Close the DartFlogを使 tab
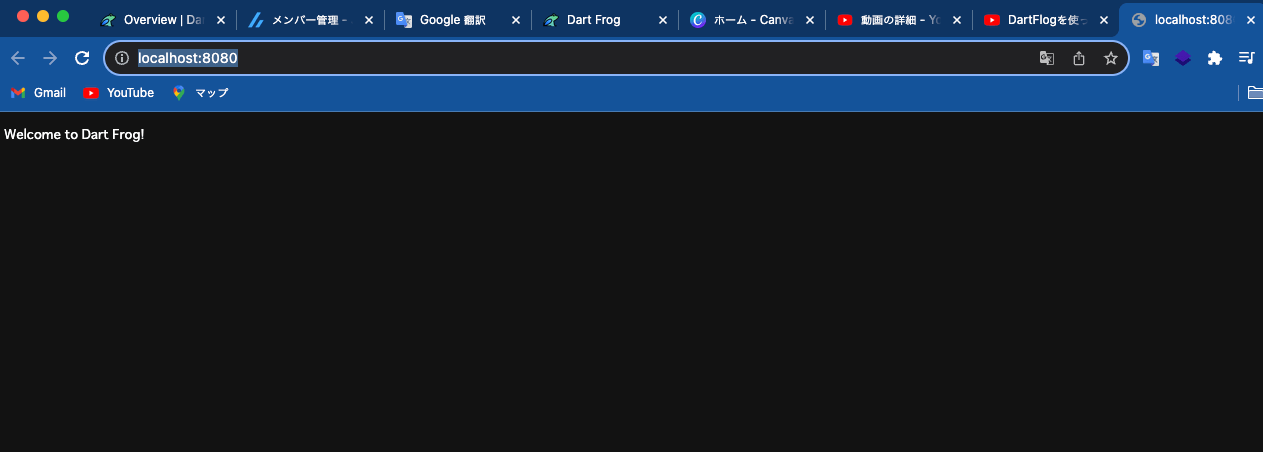1263x452 pixels. pos(1103,20)
